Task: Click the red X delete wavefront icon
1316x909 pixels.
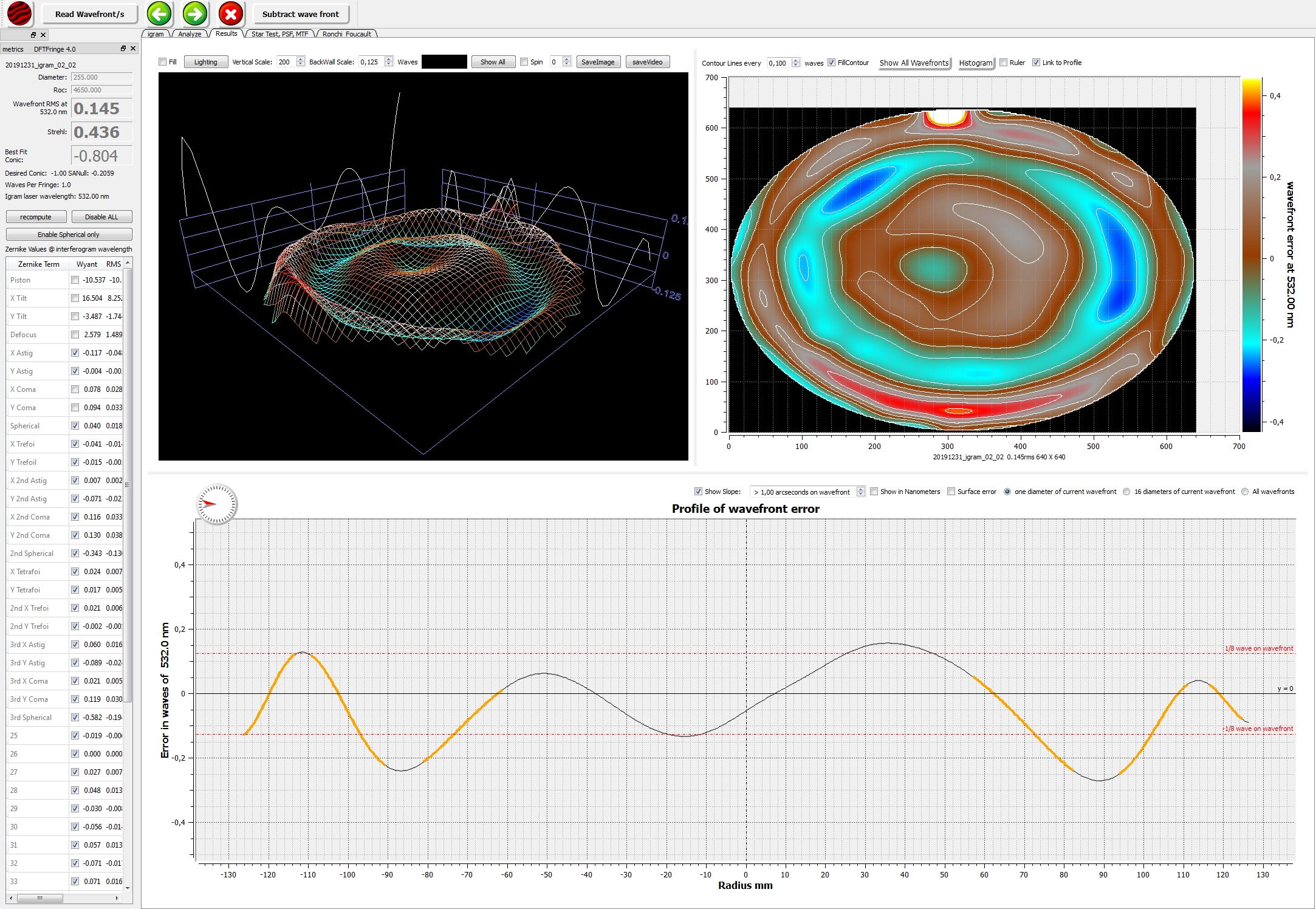Action: pos(231,13)
